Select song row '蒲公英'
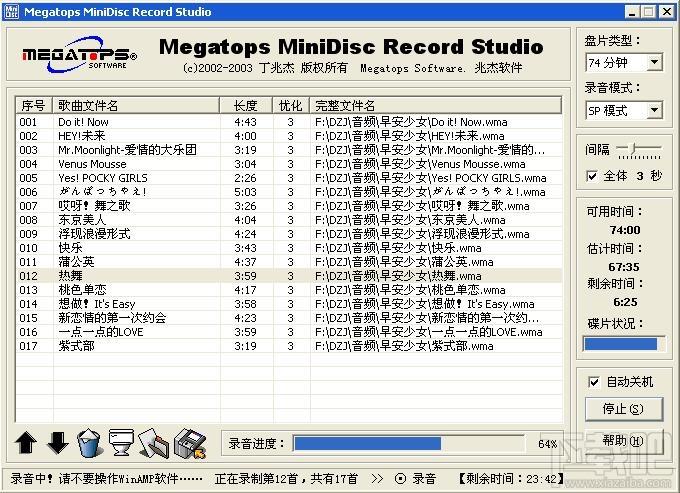The width and height of the screenshot is (680, 493). coord(289,262)
